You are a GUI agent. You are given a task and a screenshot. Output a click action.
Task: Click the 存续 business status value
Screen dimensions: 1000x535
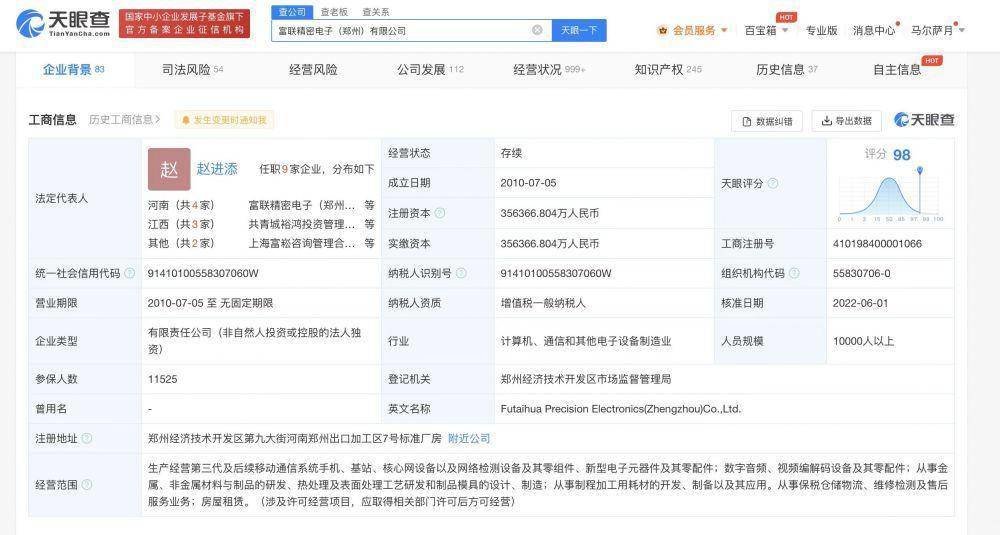click(511, 153)
